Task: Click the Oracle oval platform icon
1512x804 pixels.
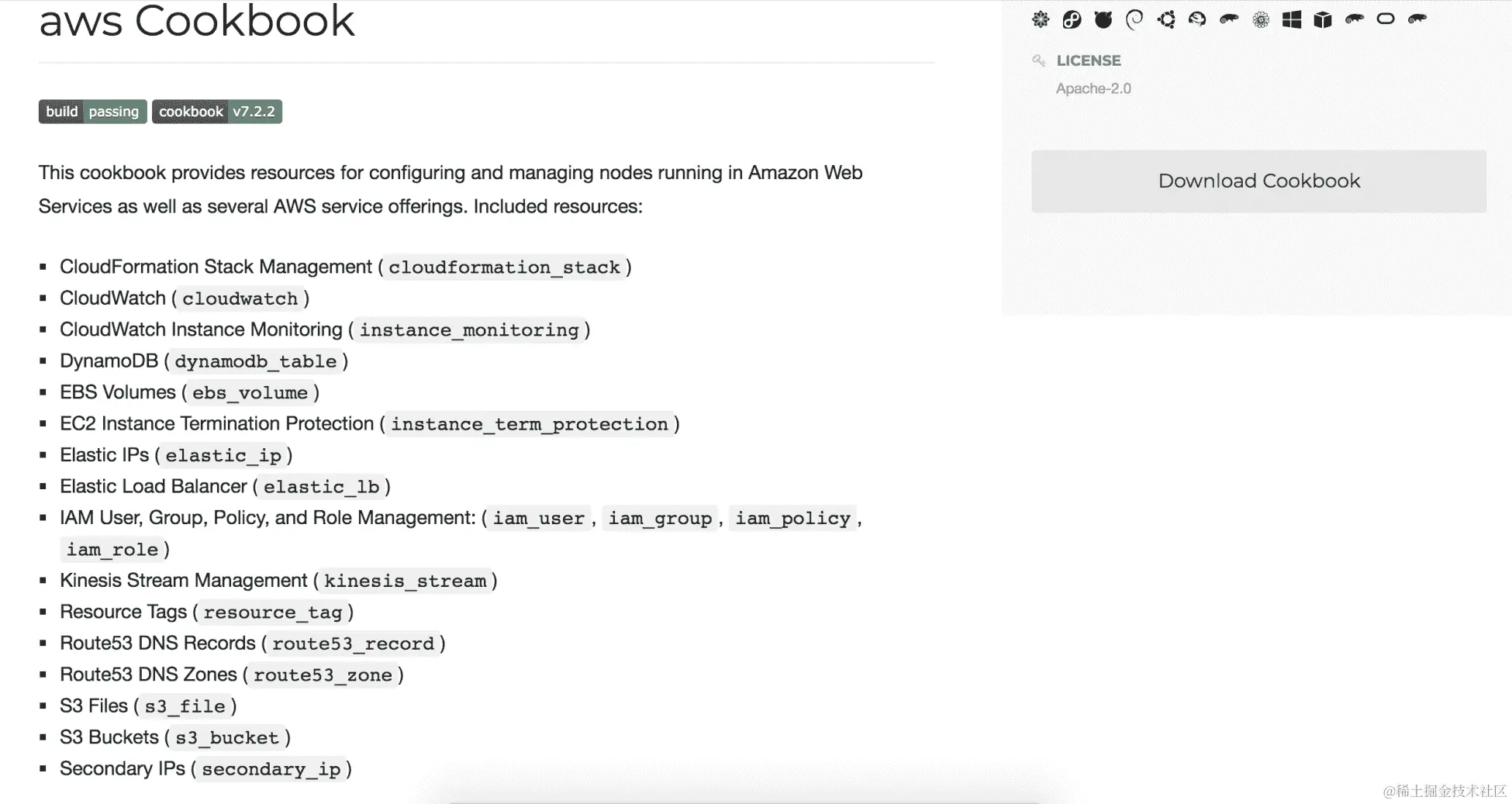Action: click(1386, 19)
